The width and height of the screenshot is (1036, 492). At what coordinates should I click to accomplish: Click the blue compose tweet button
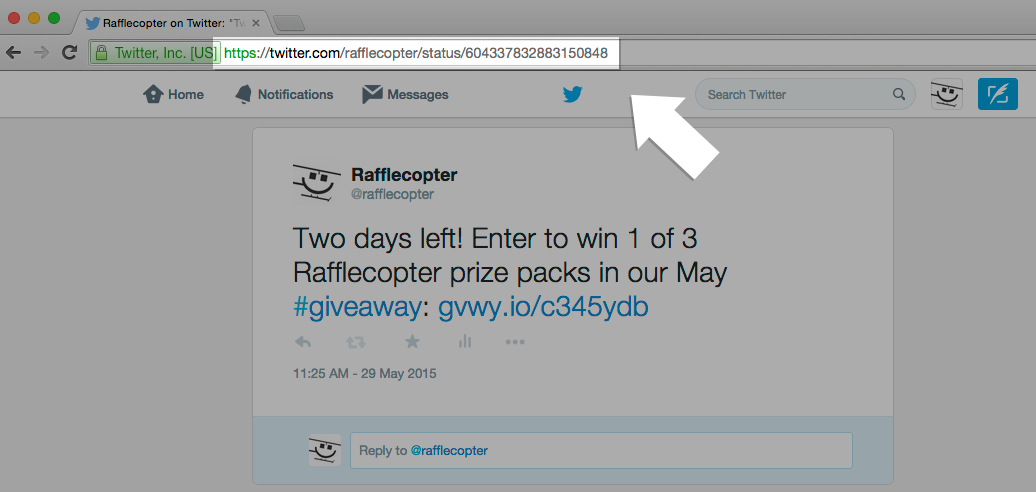(x=998, y=94)
